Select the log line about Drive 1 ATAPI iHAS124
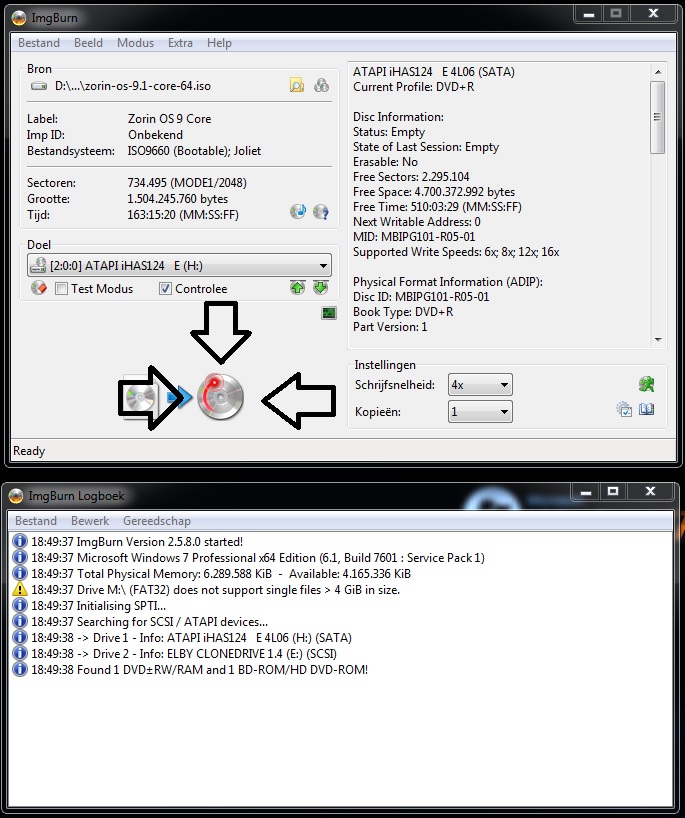This screenshot has width=685, height=818. pos(191,637)
